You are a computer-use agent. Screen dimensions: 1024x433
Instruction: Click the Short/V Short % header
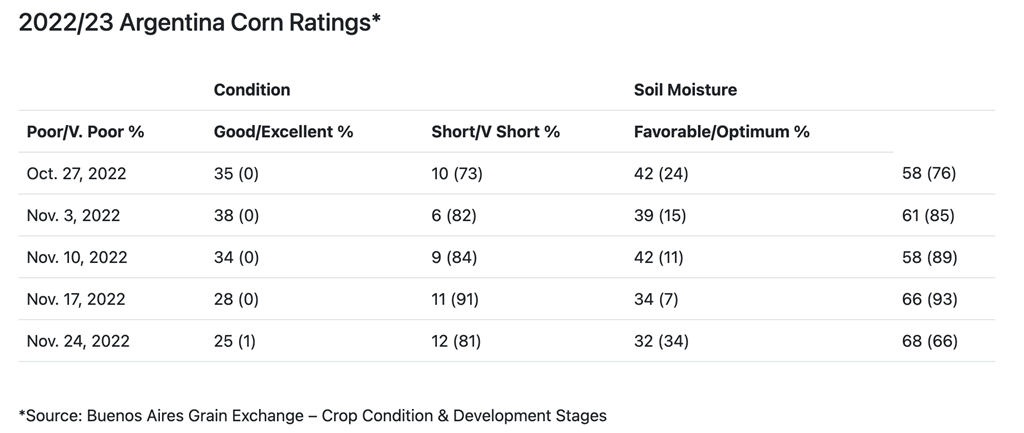point(495,132)
